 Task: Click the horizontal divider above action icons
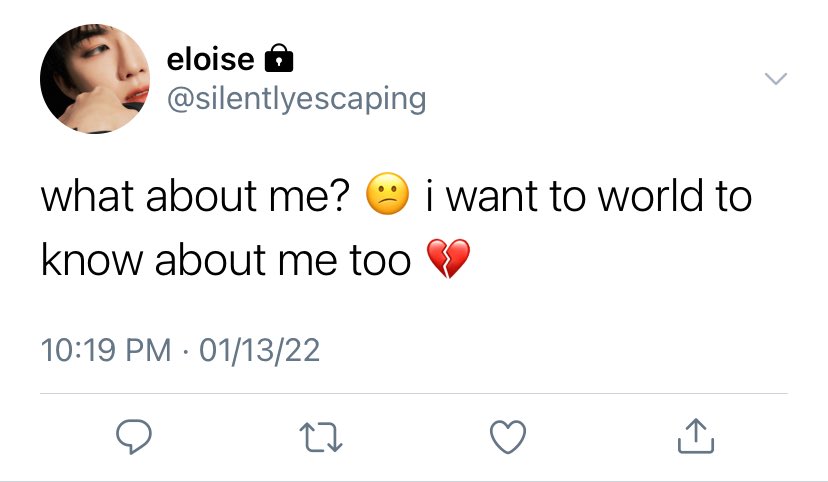click(x=414, y=393)
